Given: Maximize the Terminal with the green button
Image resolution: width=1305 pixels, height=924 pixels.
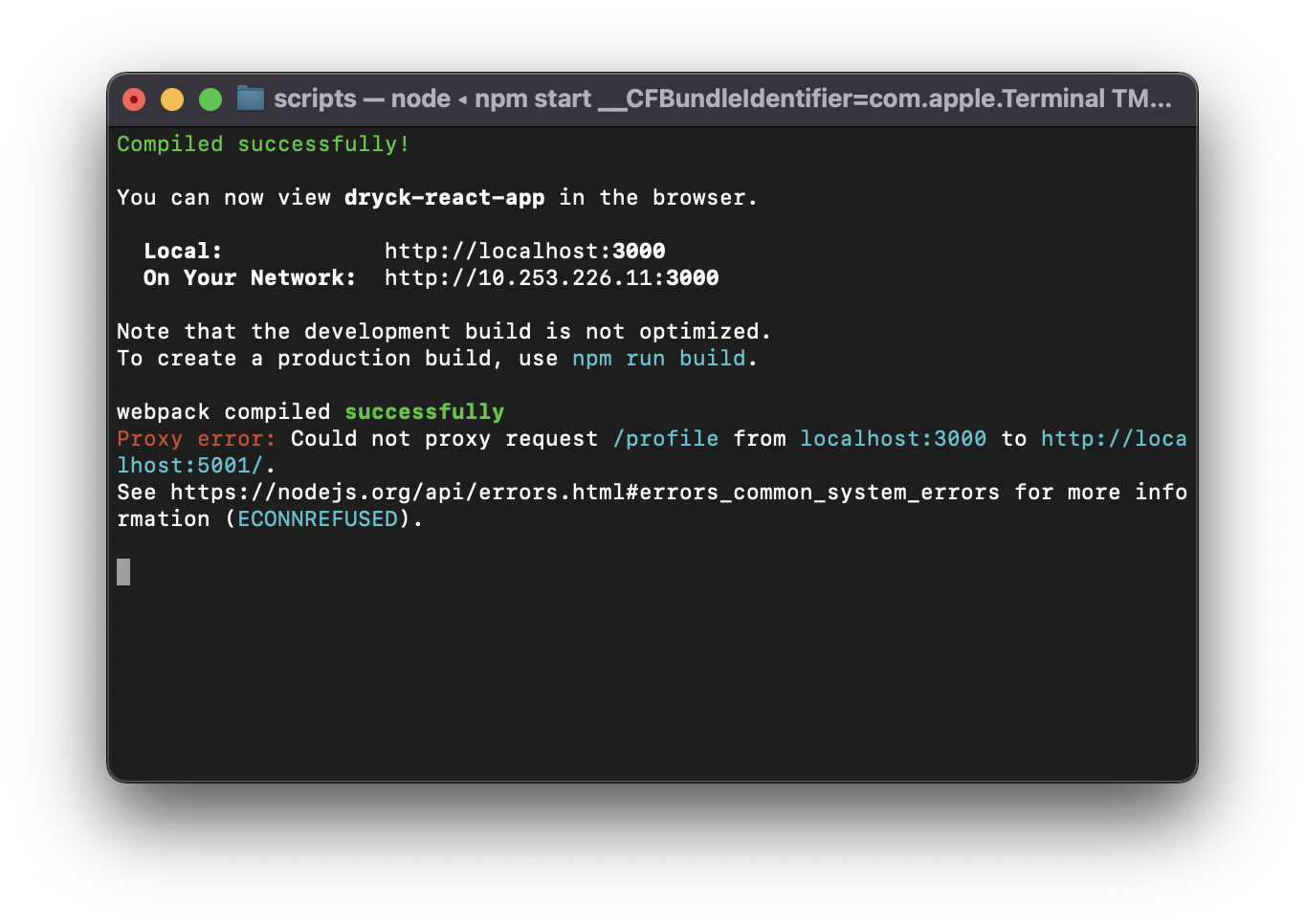Looking at the screenshot, I should [x=210, y=99].
